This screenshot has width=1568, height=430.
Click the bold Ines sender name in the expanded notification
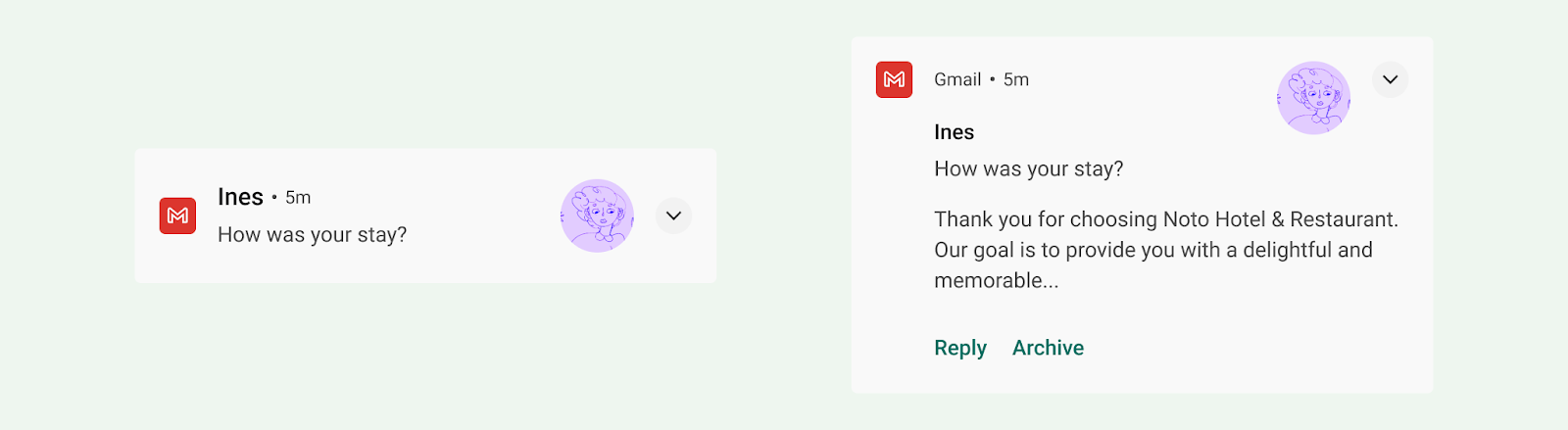[x=954, y=132]
